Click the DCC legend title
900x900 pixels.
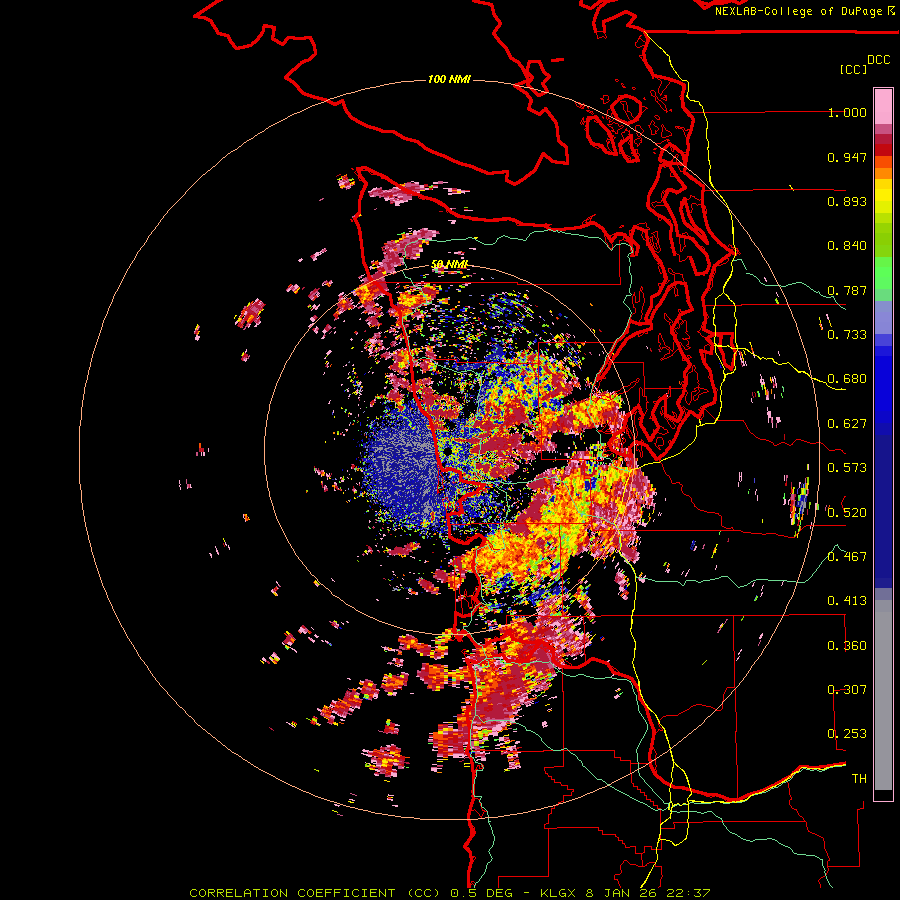pyautogui.click(x=879, y=60)
